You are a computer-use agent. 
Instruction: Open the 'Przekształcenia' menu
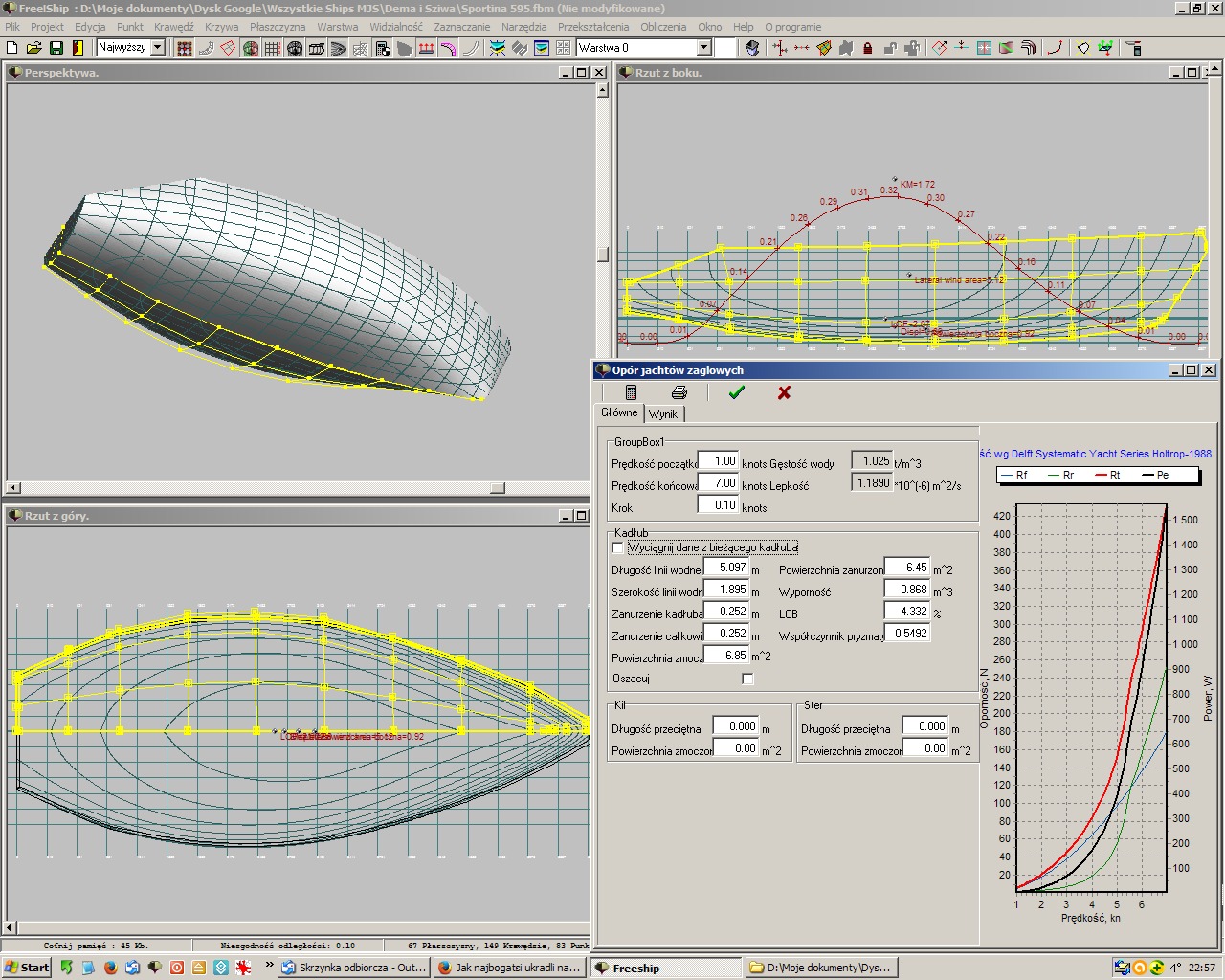click(x=593, y=27)
